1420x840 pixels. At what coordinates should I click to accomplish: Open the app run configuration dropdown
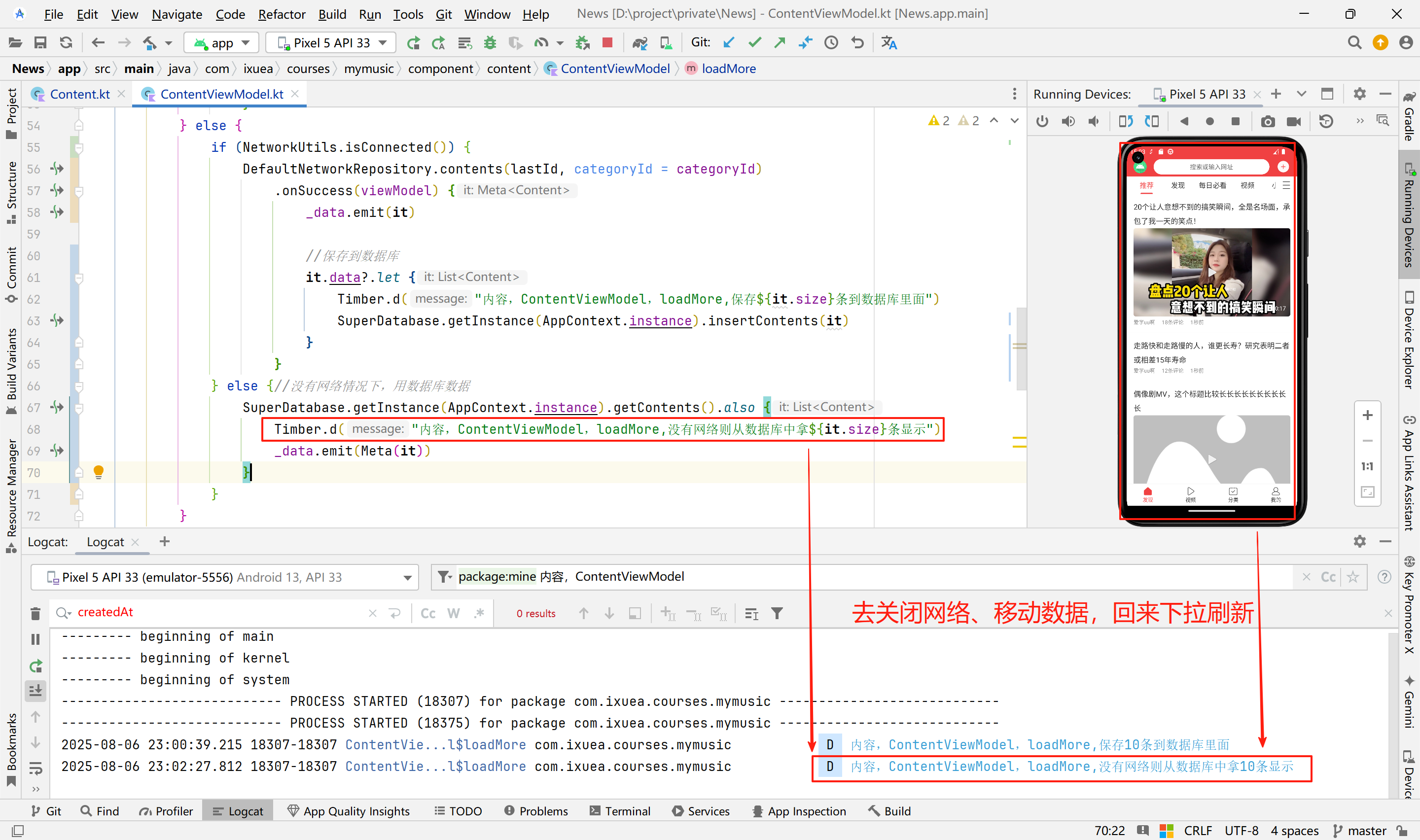(x=222, y=42)
